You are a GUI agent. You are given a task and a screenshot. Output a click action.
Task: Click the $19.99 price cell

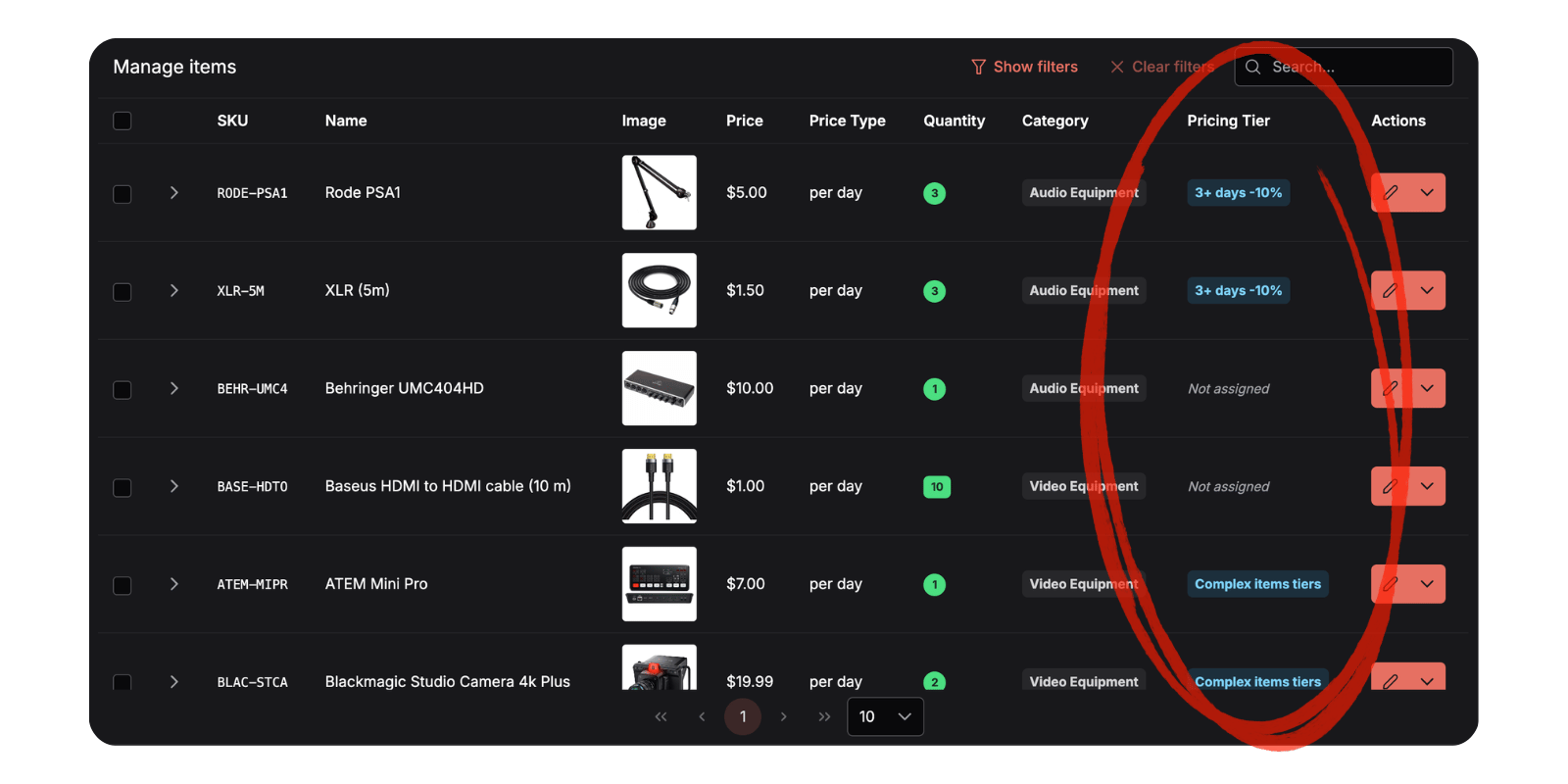click(750, 681)
